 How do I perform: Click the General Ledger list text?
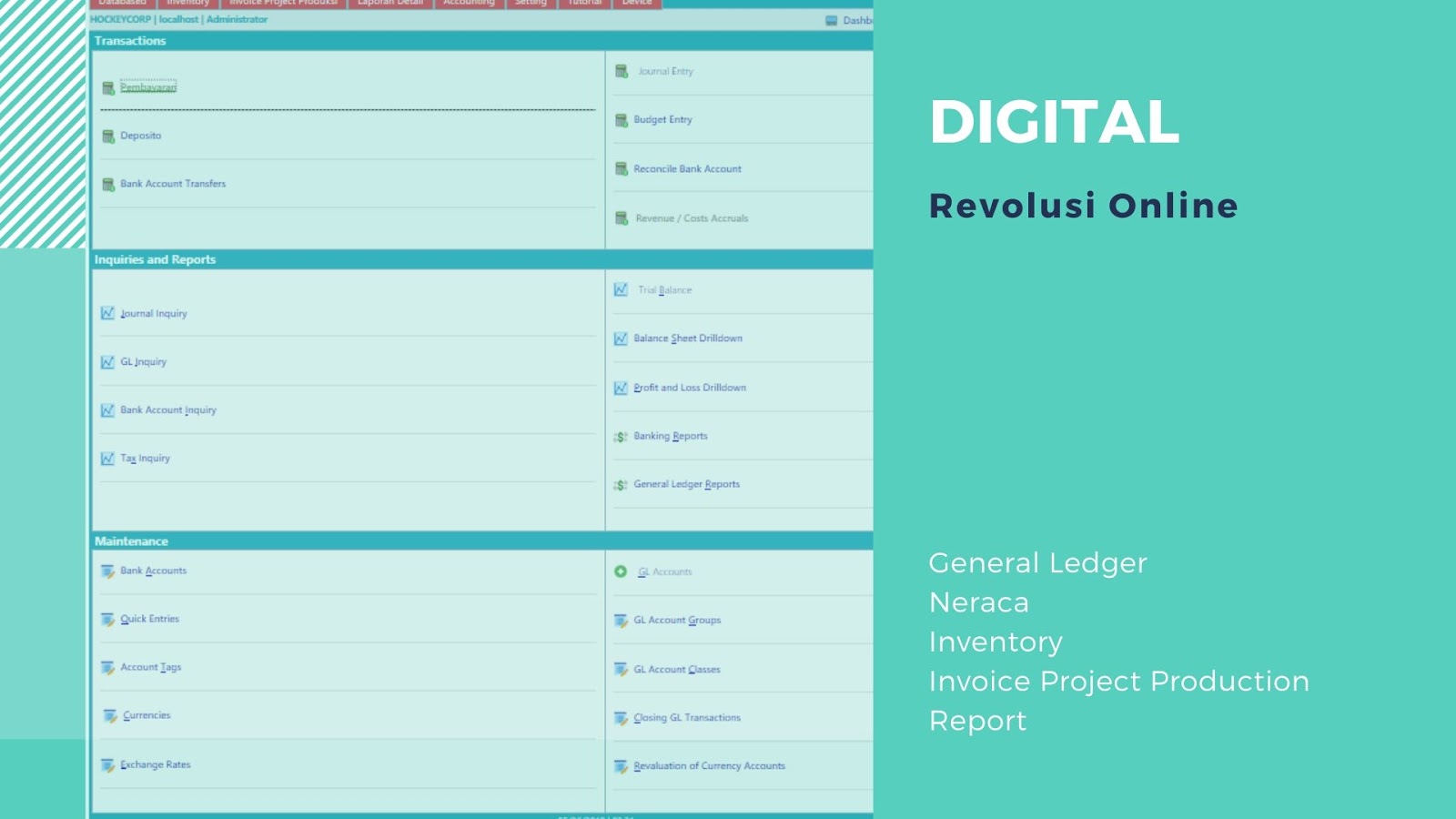pyautogui.click(x=1038, y=563)
